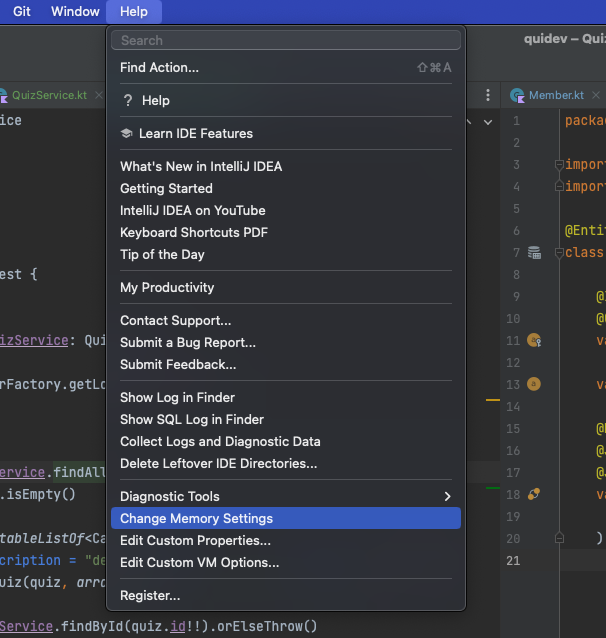Open My Productivity
Image resolution: width=606 pixels, height=638 pixels.
pyautogui.click(x=286, y=287)
